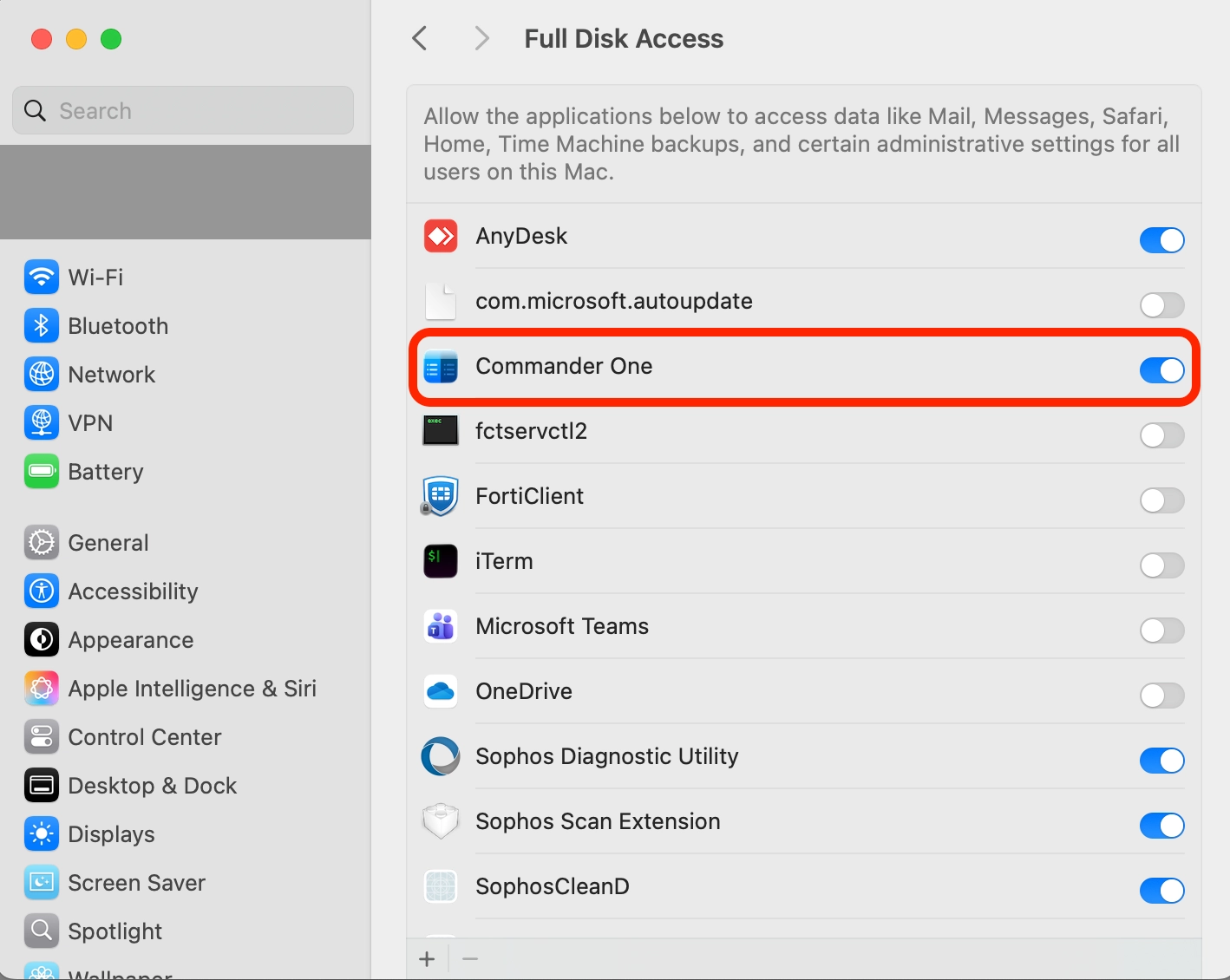Go back using the back arrow
1230x980 pixels.
[420, 38]
